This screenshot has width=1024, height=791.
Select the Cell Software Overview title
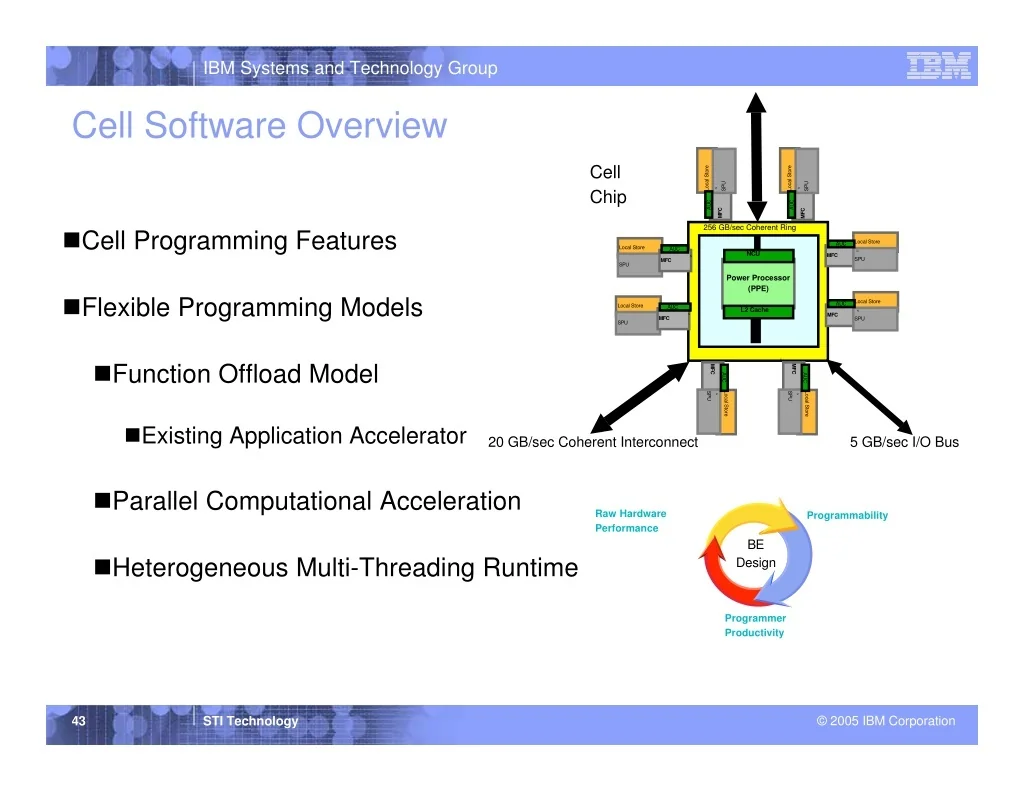click(x=259, y=125)
